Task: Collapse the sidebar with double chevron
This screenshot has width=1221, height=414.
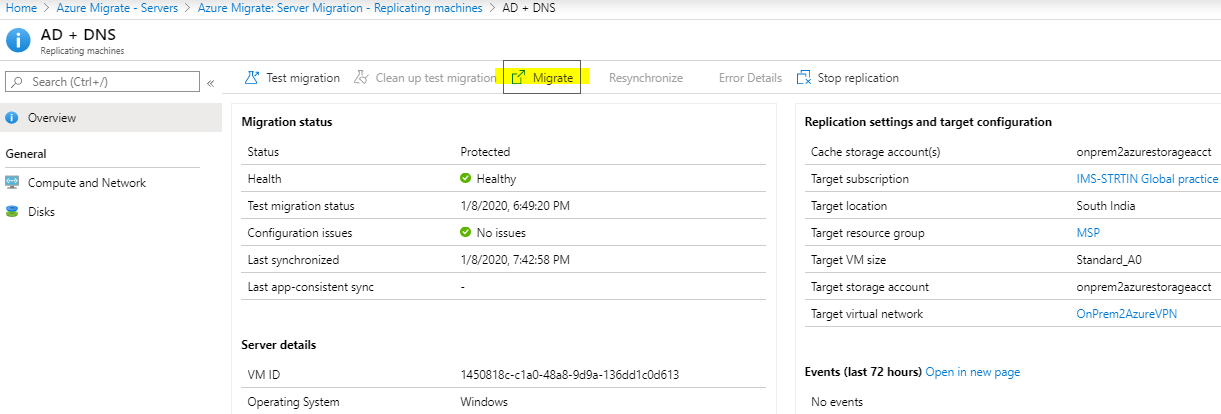Action: point(211,83)
